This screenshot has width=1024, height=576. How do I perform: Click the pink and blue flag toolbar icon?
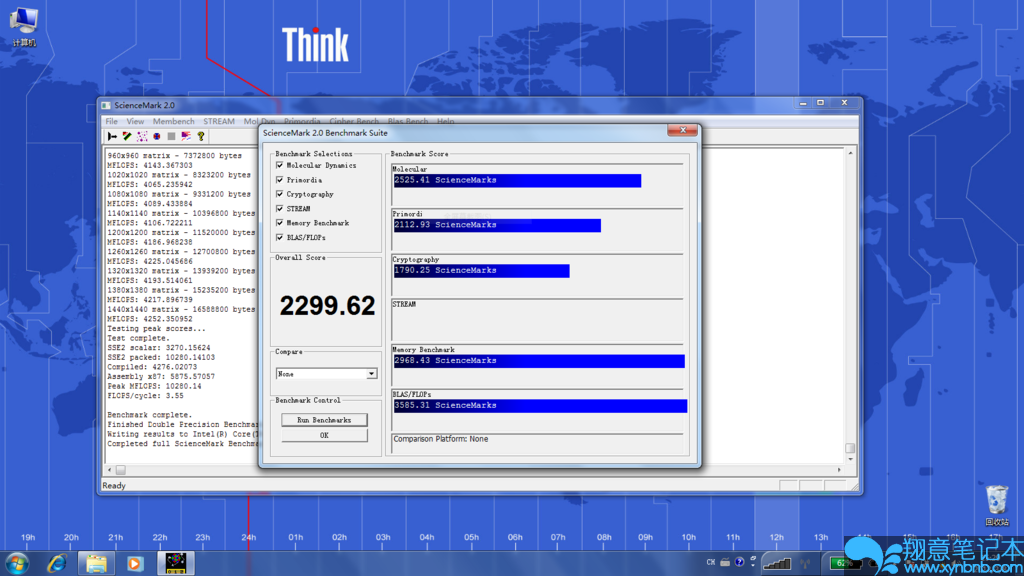click(186, 136)
